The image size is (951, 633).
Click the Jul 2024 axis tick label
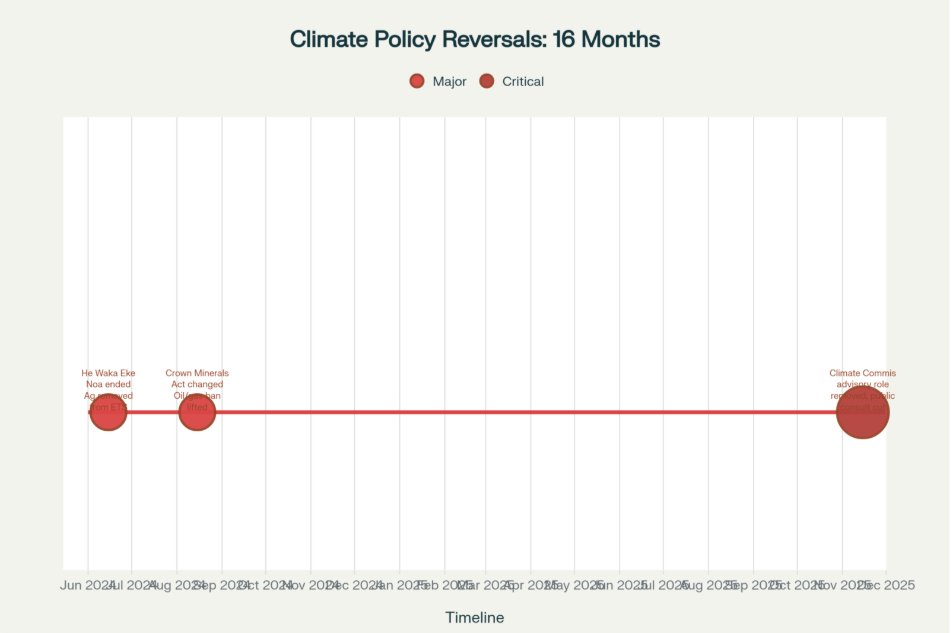(130, 584)
